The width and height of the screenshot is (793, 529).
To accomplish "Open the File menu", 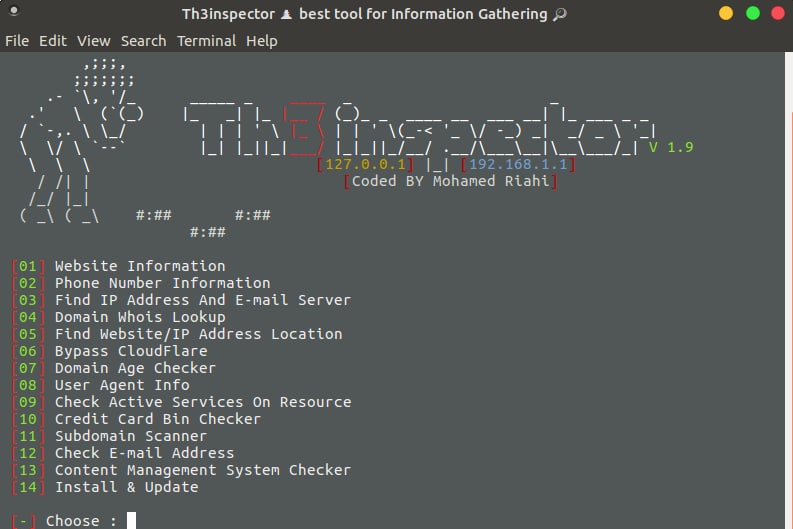I will click(17, 41).
